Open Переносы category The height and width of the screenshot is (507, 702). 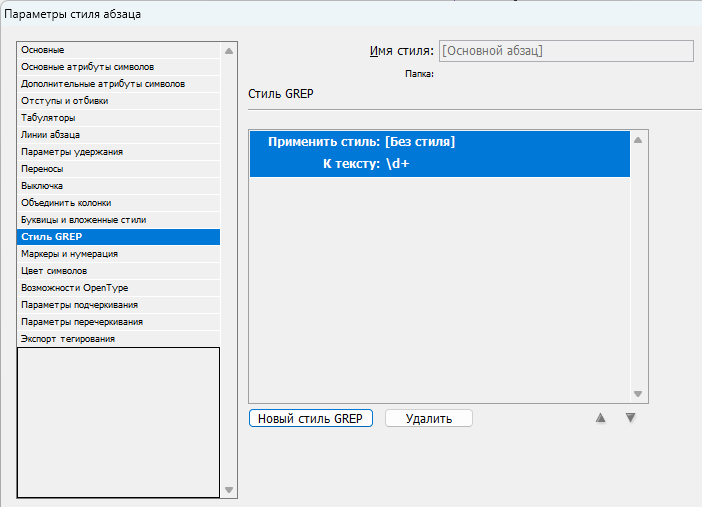click(x=42, y=169)
